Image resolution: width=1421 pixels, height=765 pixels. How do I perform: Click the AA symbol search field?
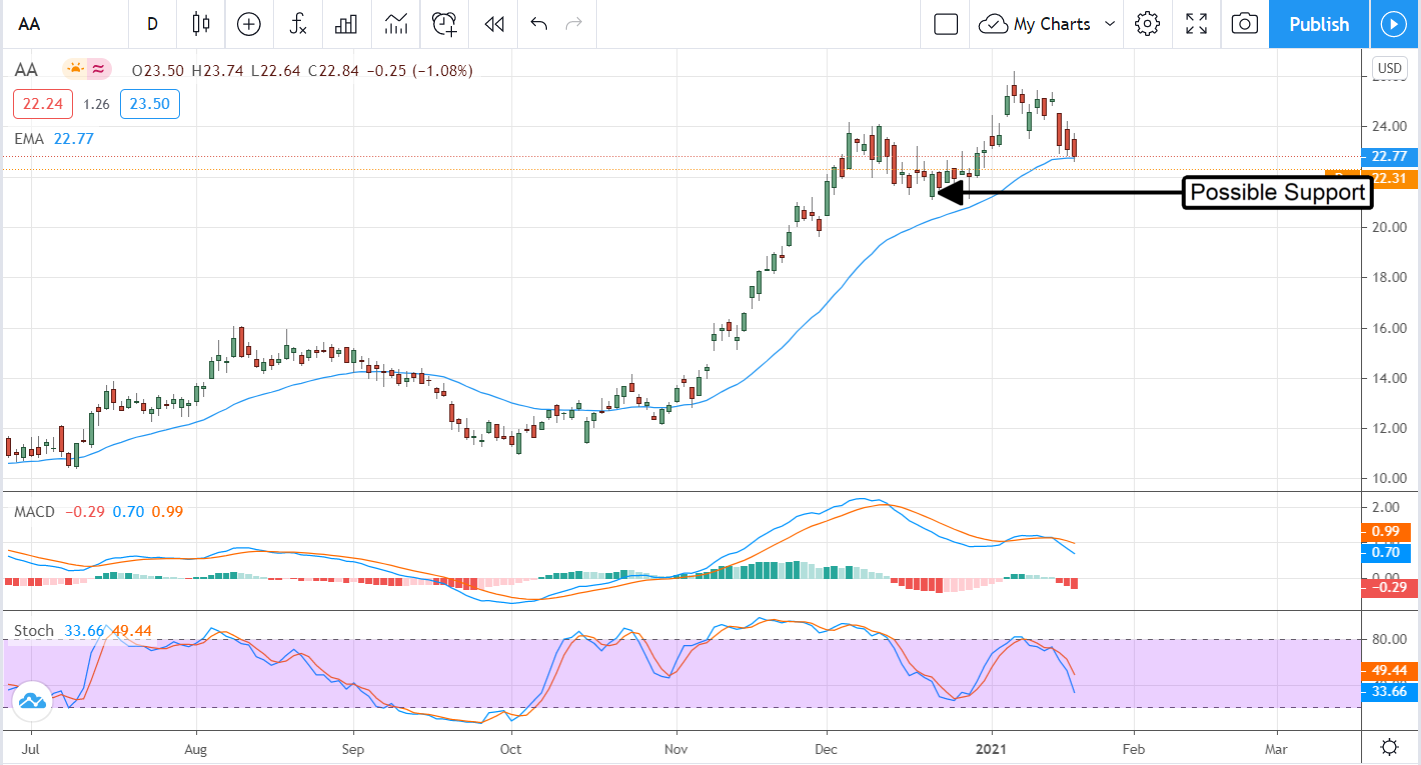pos(40,24)
